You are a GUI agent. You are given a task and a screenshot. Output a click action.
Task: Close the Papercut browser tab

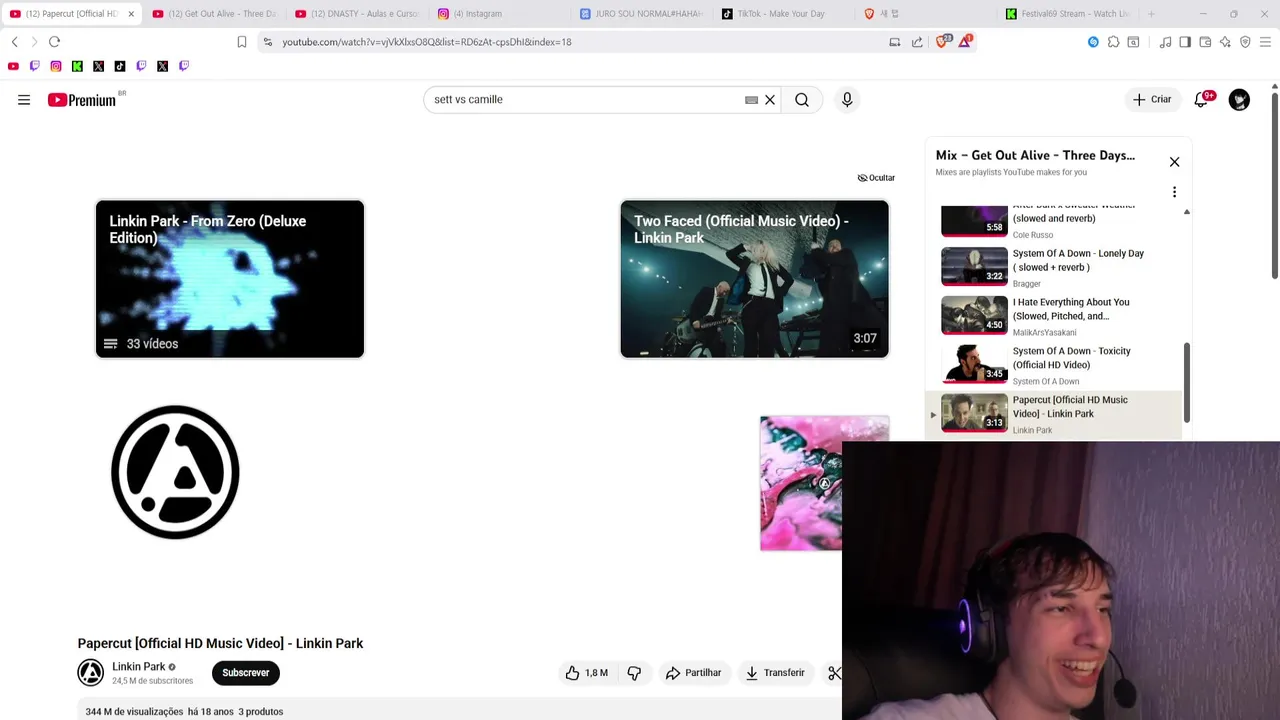(130, 14)
